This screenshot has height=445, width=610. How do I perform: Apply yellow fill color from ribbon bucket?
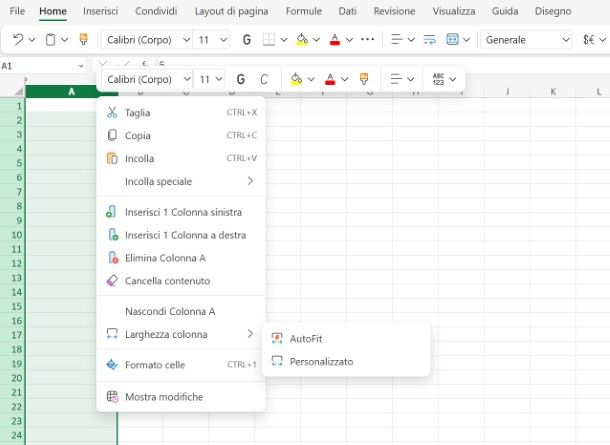click(302, 40)
